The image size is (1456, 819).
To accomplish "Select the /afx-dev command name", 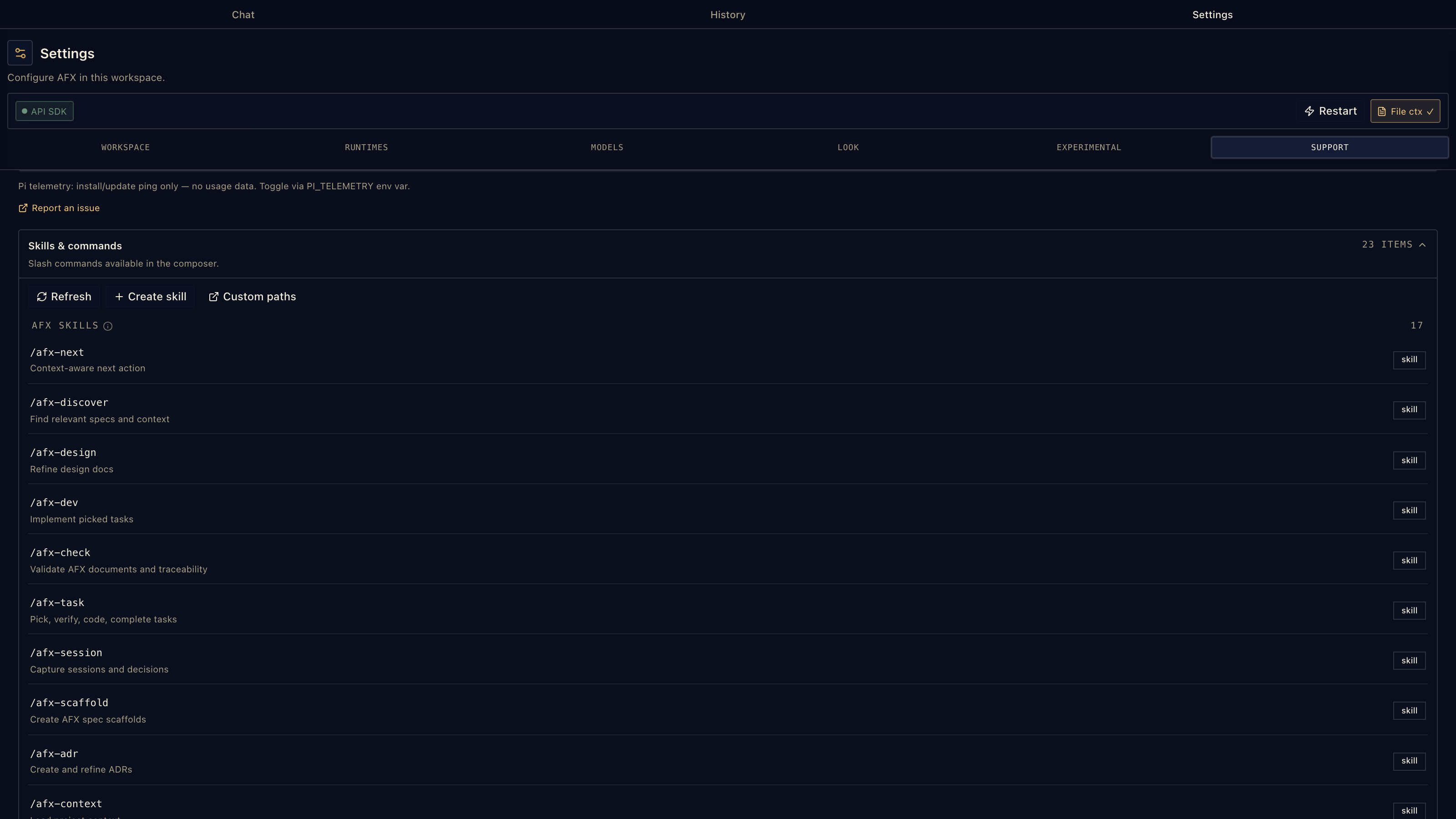I will pos(54,503).
